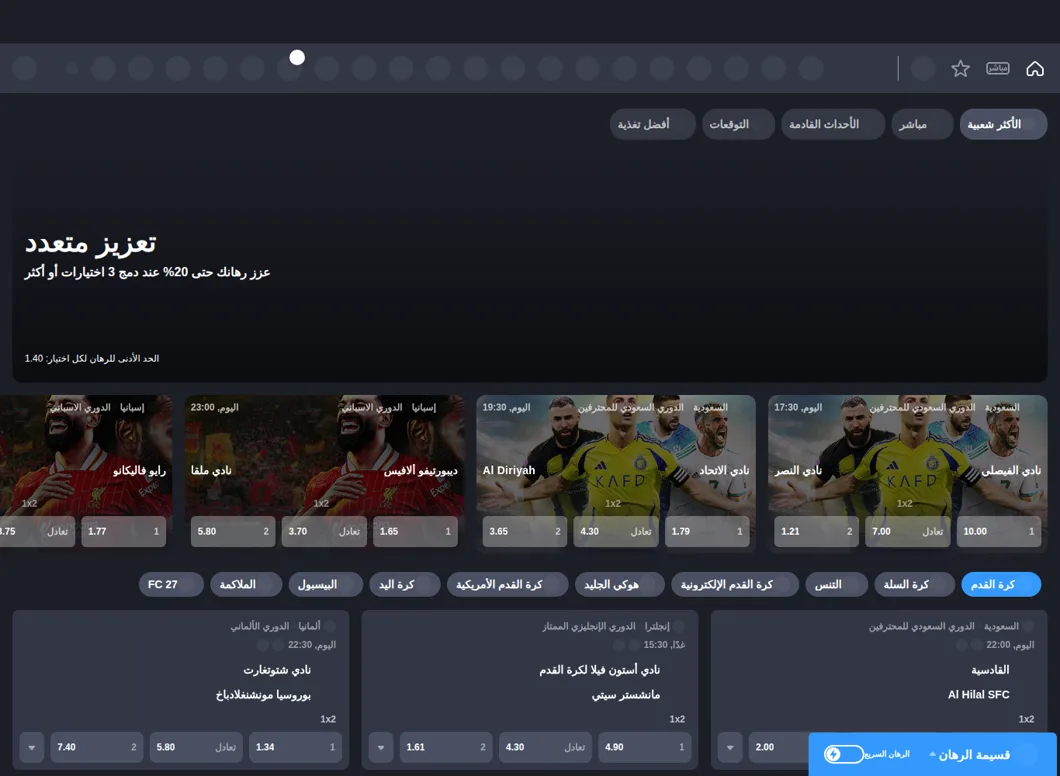
Task: Select the boxing 'الملاكمة' chip
Action: point(246,585)
